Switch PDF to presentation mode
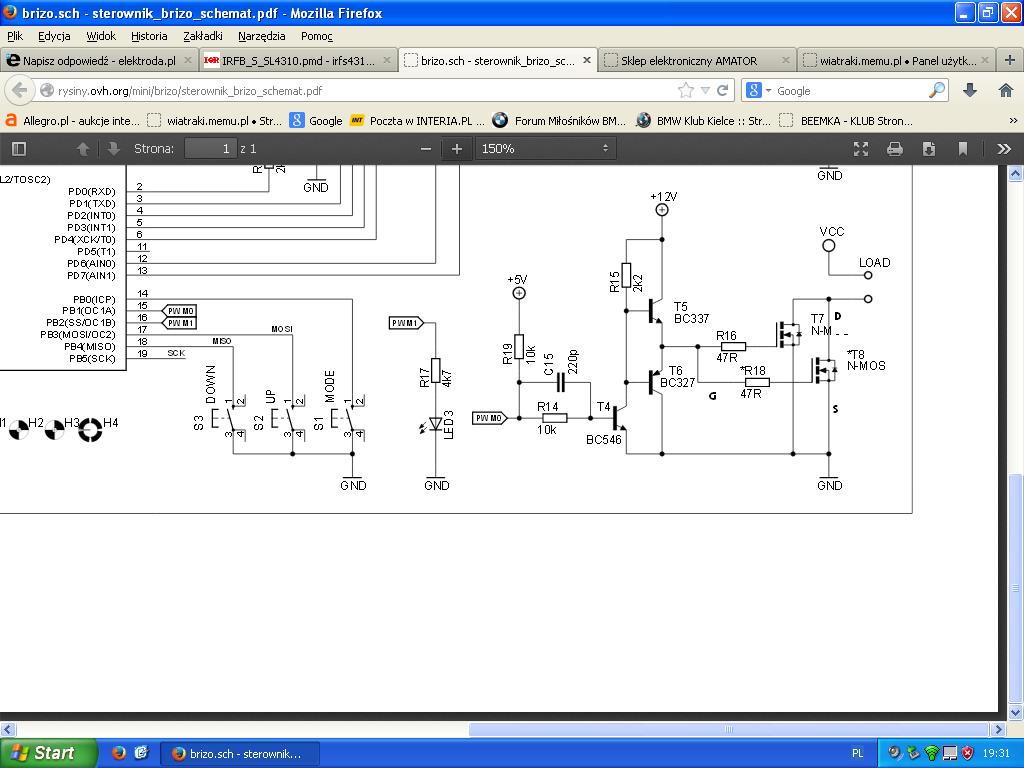Viewport: 1024px width, 768px height. 861,149
